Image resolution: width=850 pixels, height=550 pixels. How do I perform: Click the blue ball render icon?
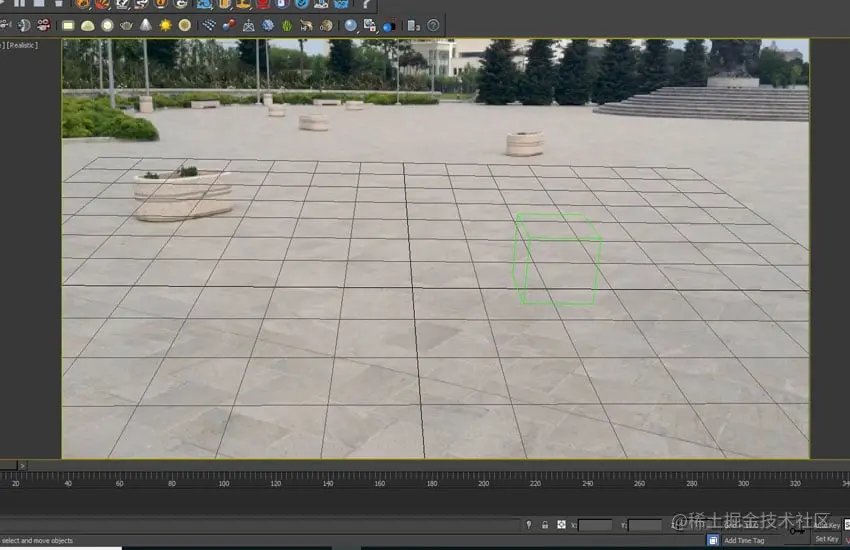point(389,27)
